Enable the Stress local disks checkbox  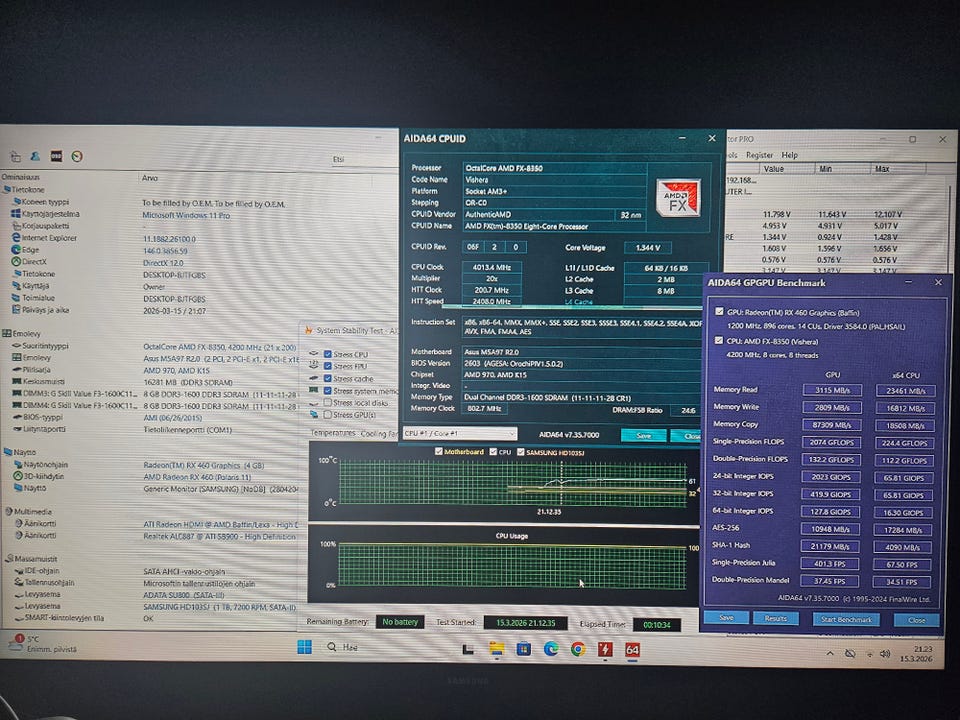click(x=328, y=402)
